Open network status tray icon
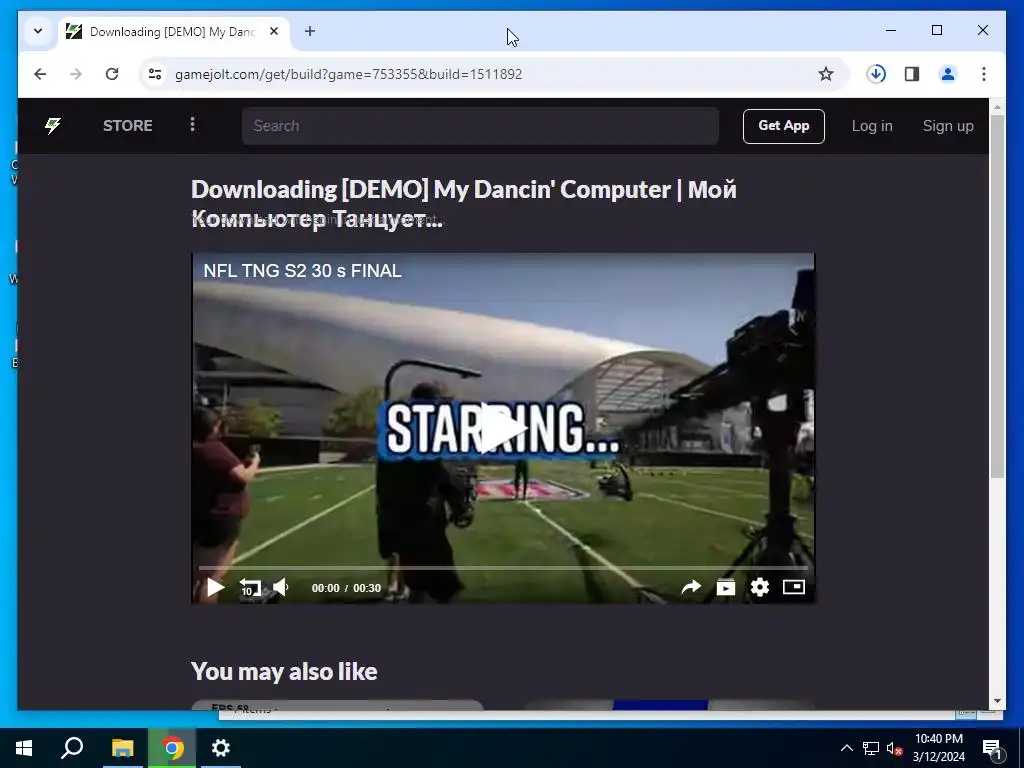Screen dimensions: 1024x768 (x=871, y=748)
